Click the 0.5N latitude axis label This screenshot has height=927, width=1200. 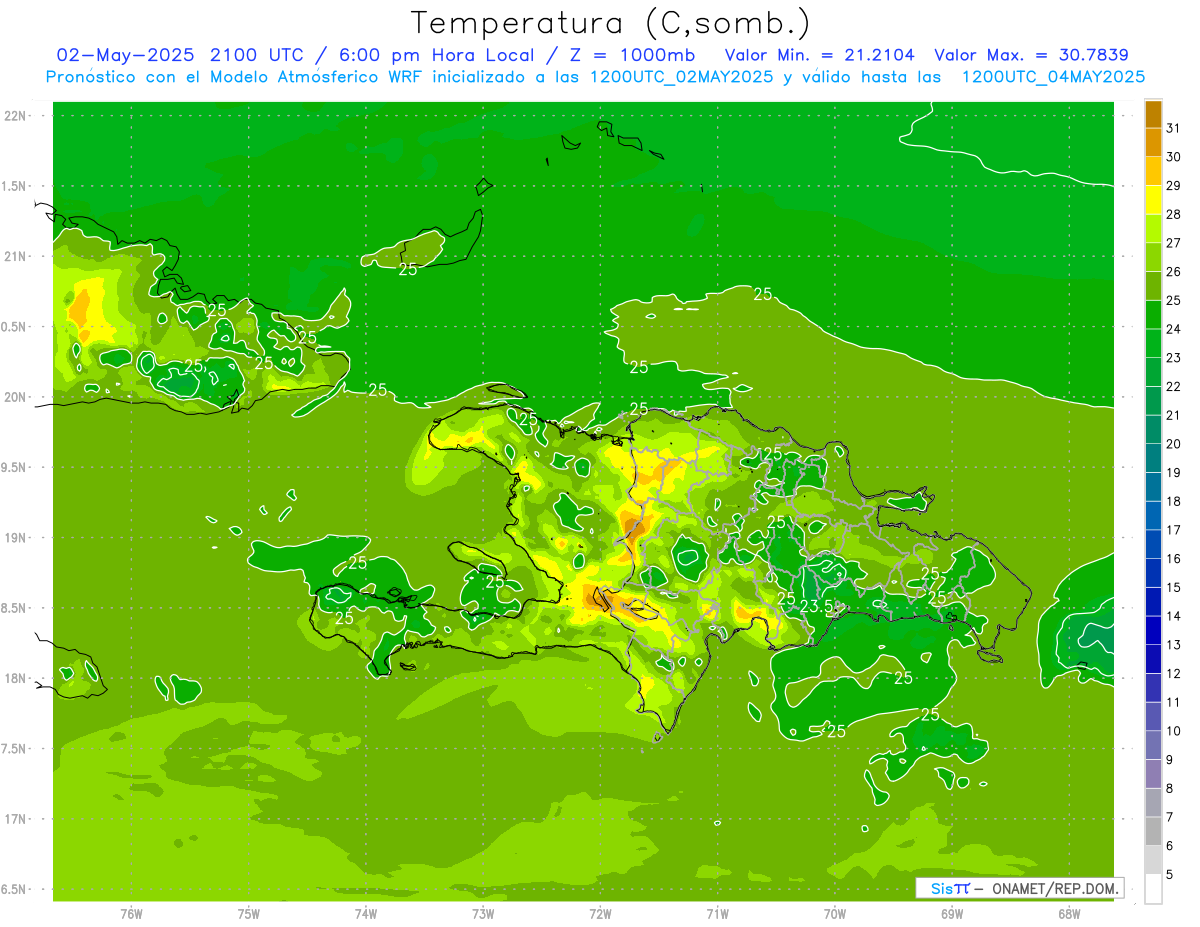click(13, 327)
